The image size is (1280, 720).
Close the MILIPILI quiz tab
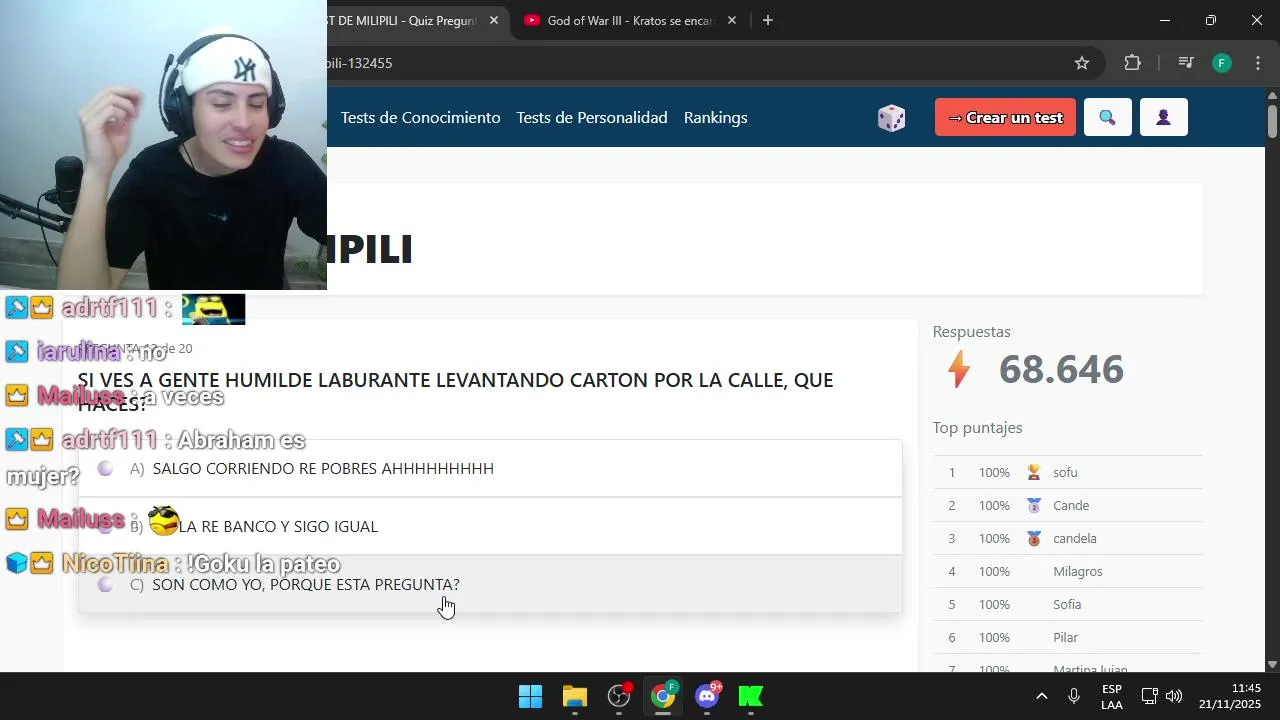coord(494,20)
